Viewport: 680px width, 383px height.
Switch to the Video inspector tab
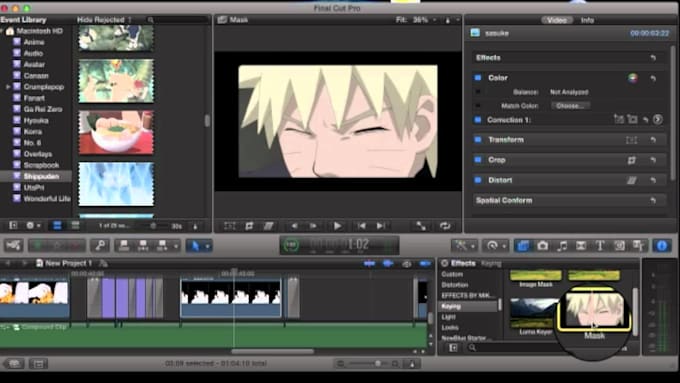tap(556, 20)
